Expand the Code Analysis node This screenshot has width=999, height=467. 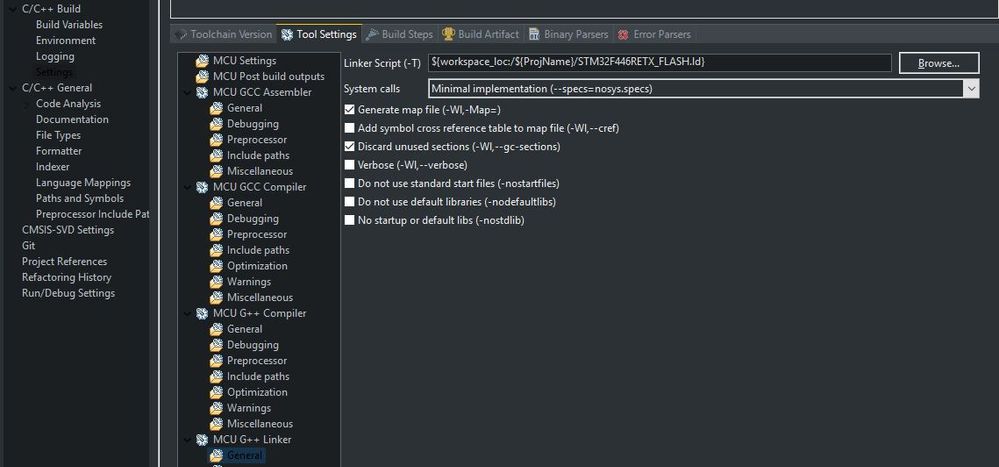(27, 104)
